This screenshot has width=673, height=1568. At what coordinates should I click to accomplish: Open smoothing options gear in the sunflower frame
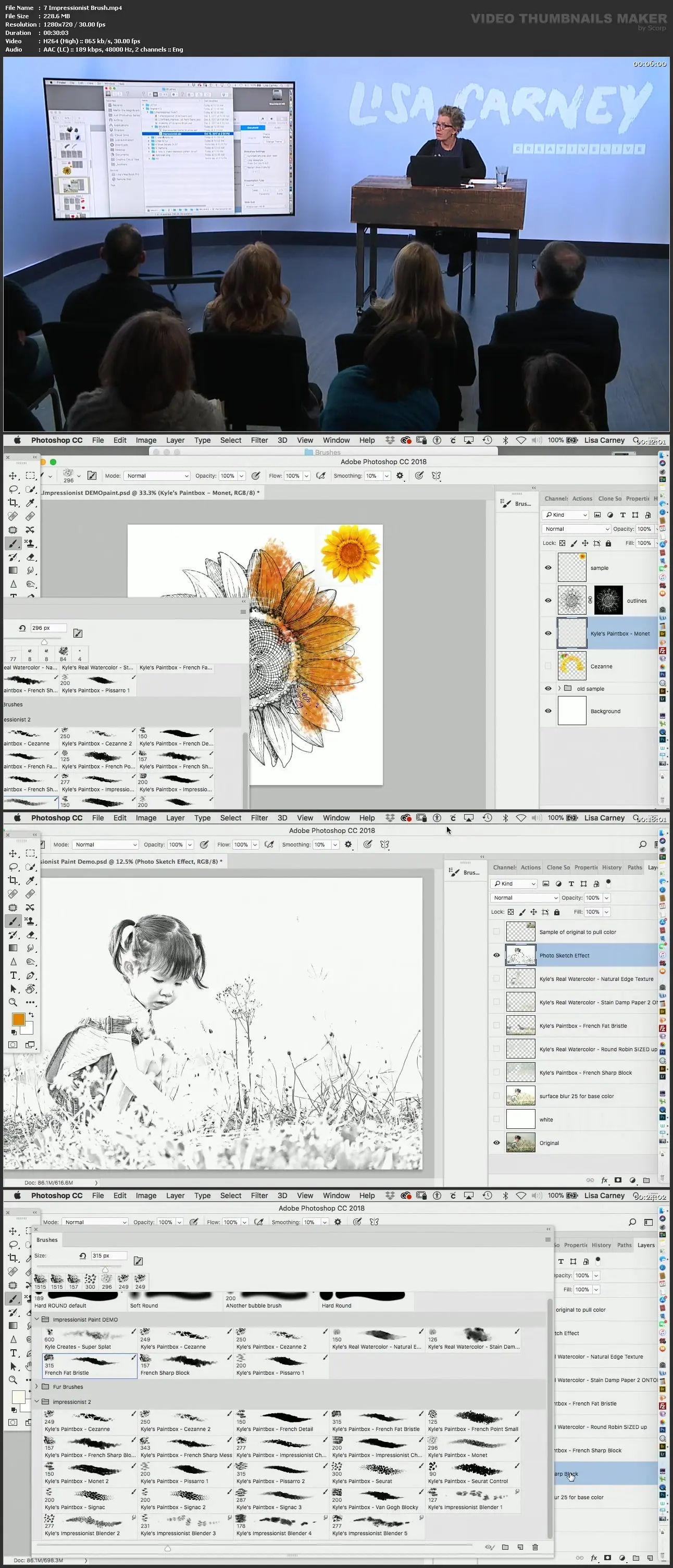tap(400, 476)
